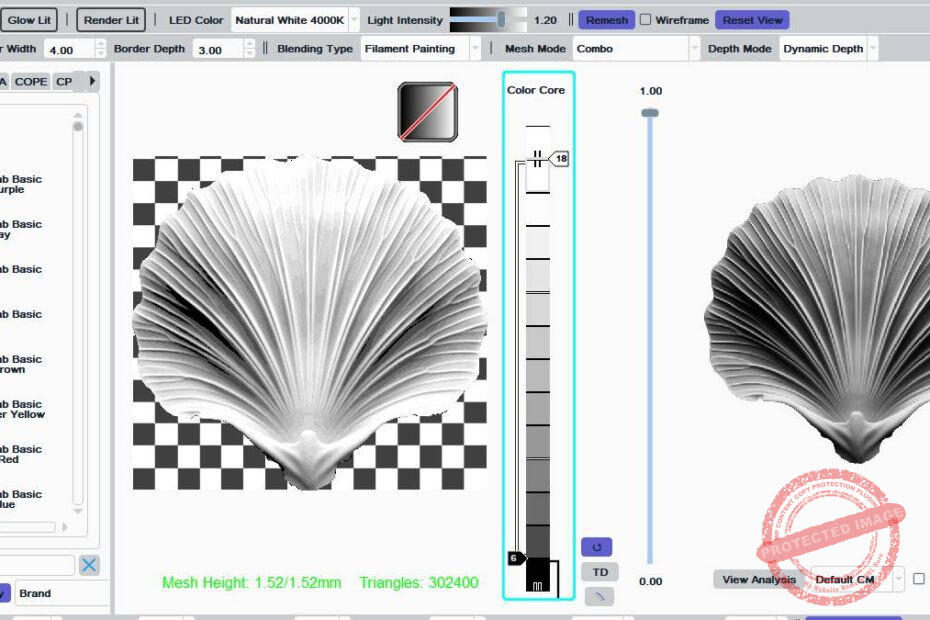
Task: Click the Width input field showing 4.00
Action: 69,49
